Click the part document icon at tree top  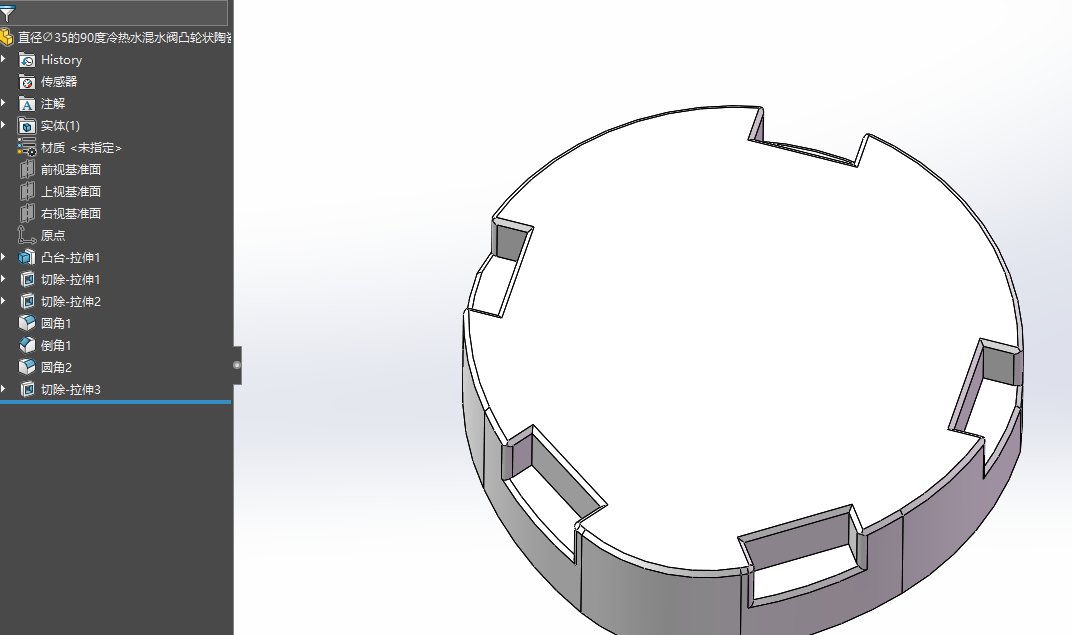(x=6, y=37)
